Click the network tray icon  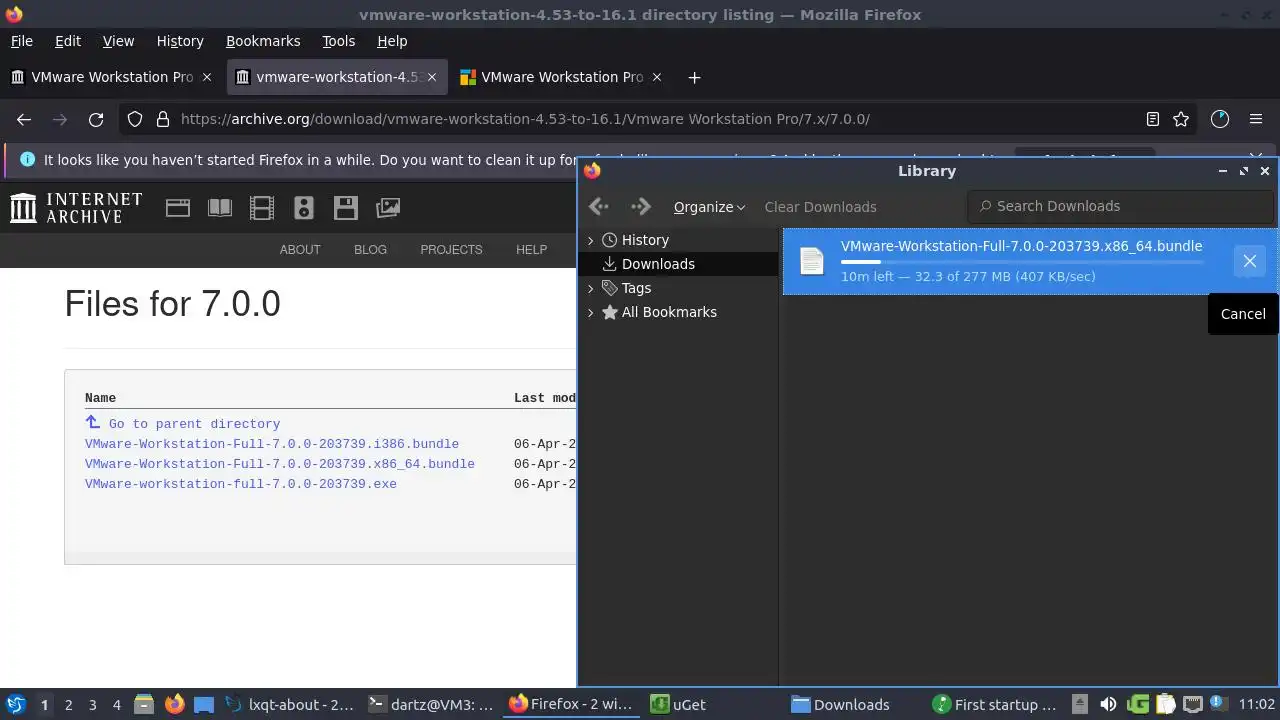1192,704
